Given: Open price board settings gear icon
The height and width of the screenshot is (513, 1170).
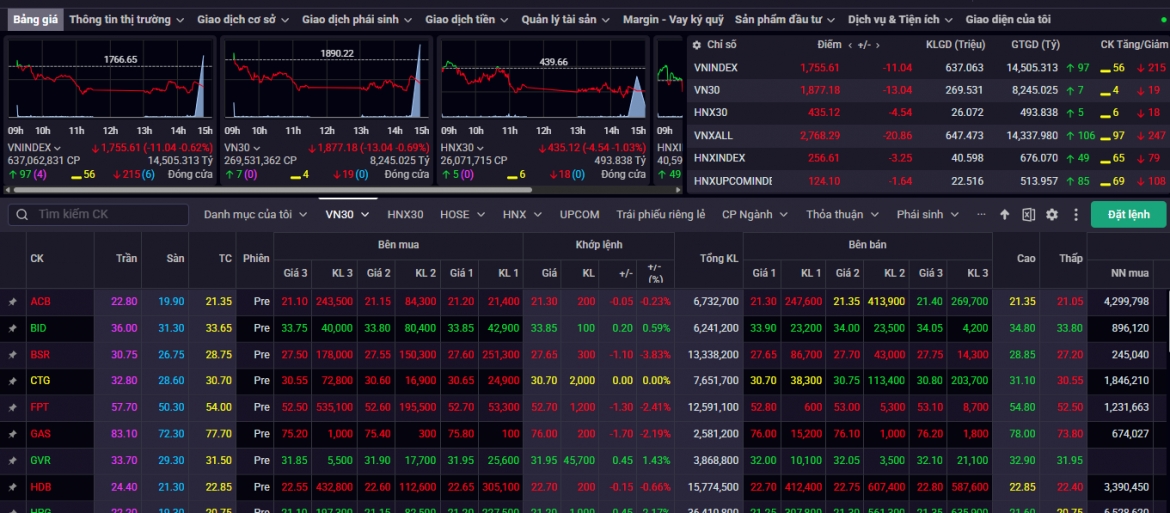Looking at the screenshot, I should pyautogui.click(x=1052, y=215).
